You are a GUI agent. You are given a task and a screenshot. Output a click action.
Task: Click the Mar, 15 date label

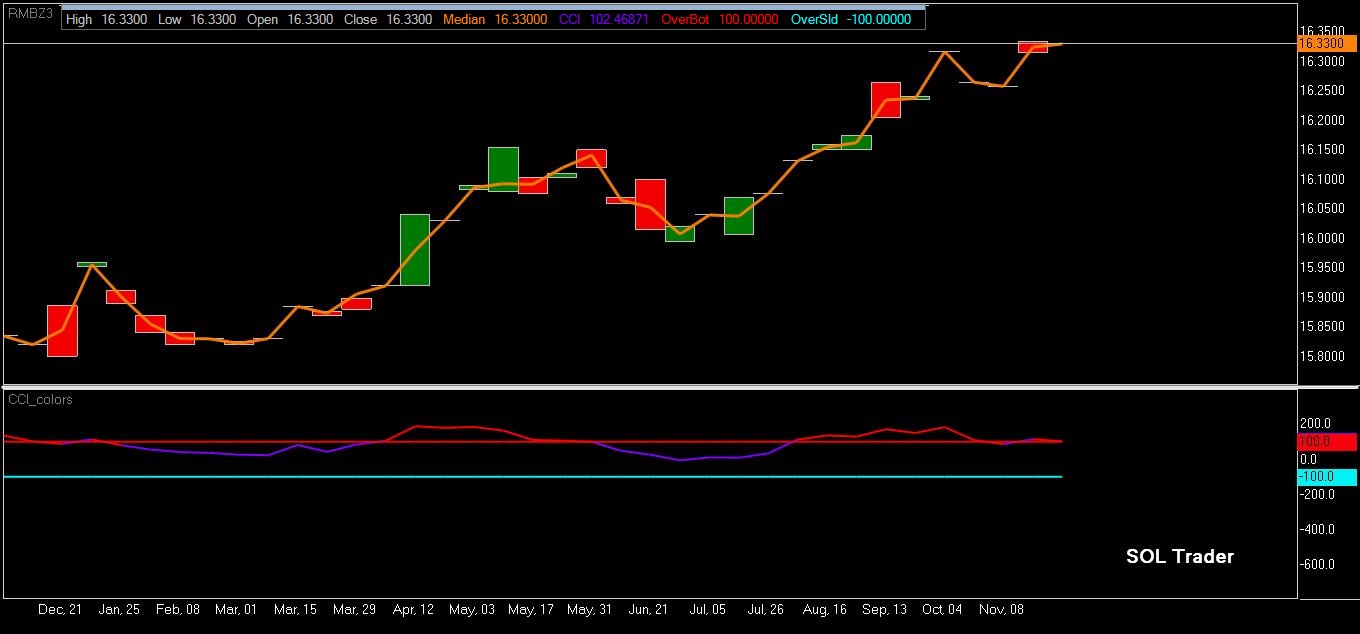coord(296,609)
